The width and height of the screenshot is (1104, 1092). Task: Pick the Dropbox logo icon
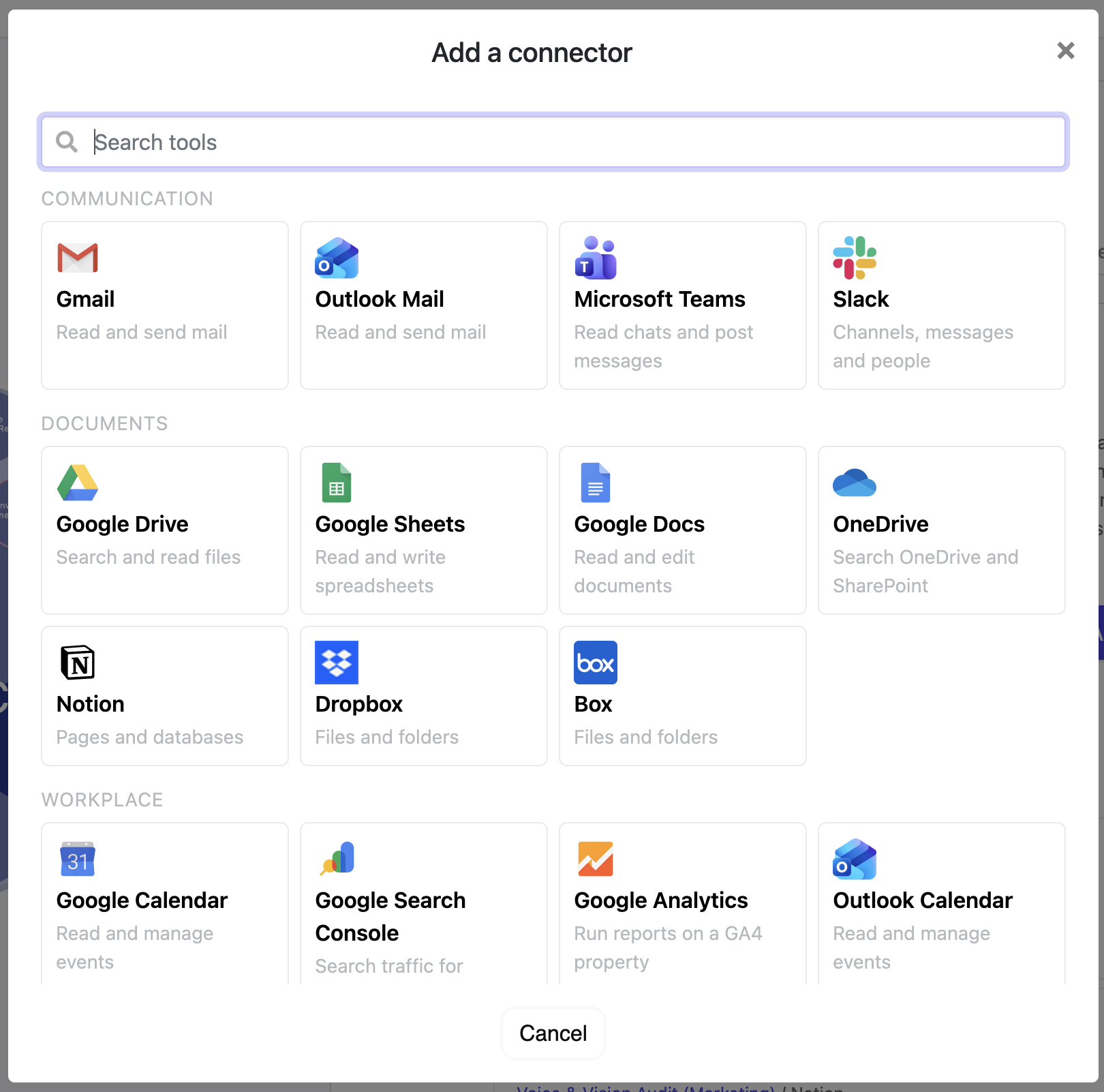pos(337,663)
